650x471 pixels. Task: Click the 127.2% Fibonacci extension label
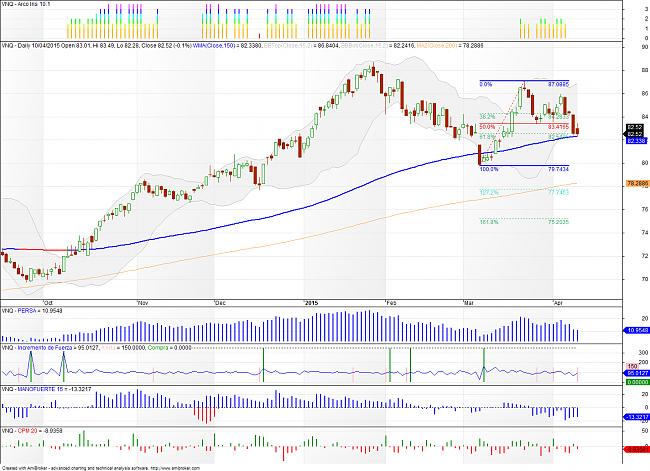(x=489, y=192)
